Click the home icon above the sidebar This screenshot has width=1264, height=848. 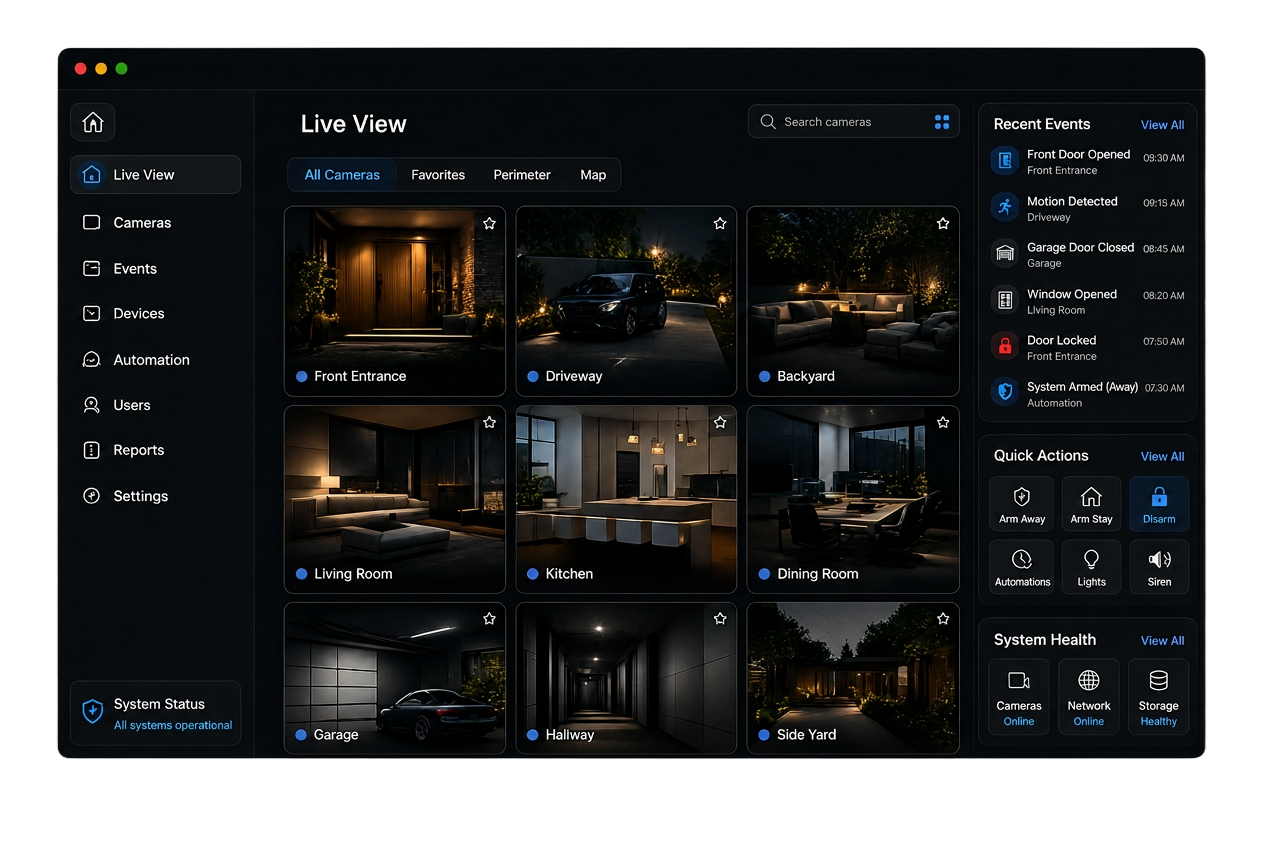(93, 122)
